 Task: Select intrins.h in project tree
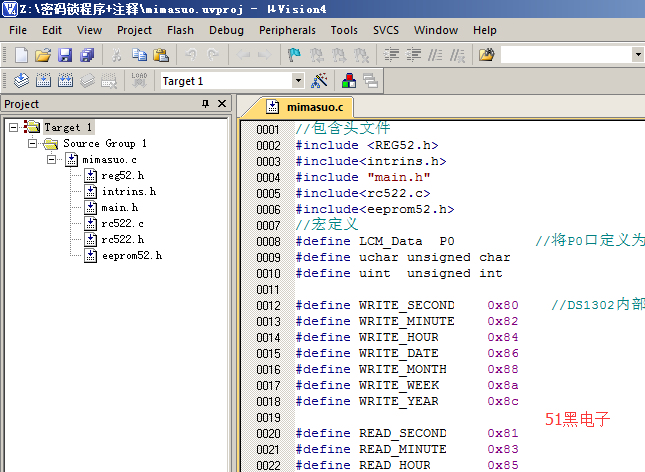129,192
